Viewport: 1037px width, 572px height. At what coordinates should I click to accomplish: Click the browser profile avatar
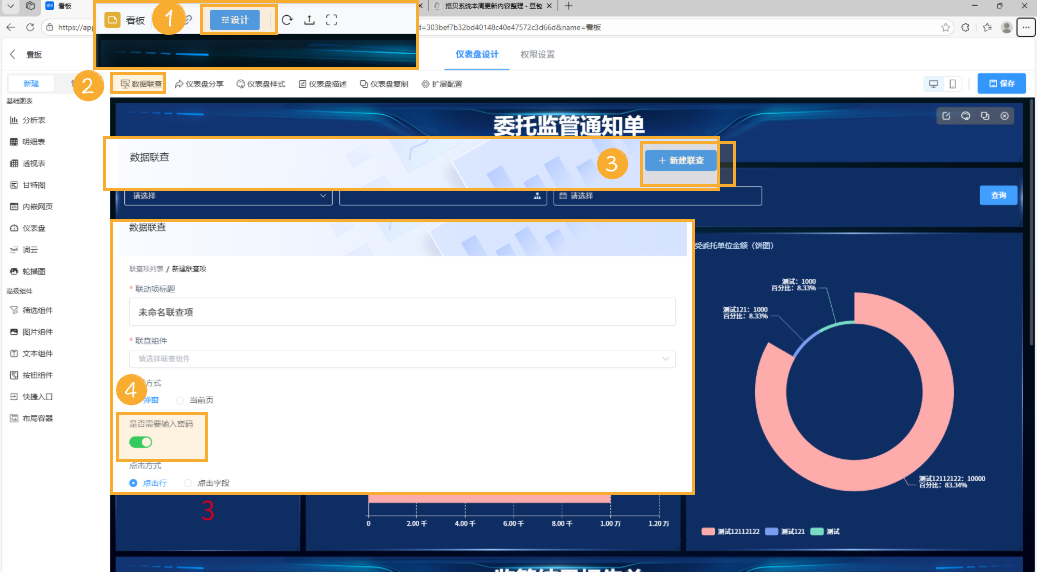pos(1007,27)
